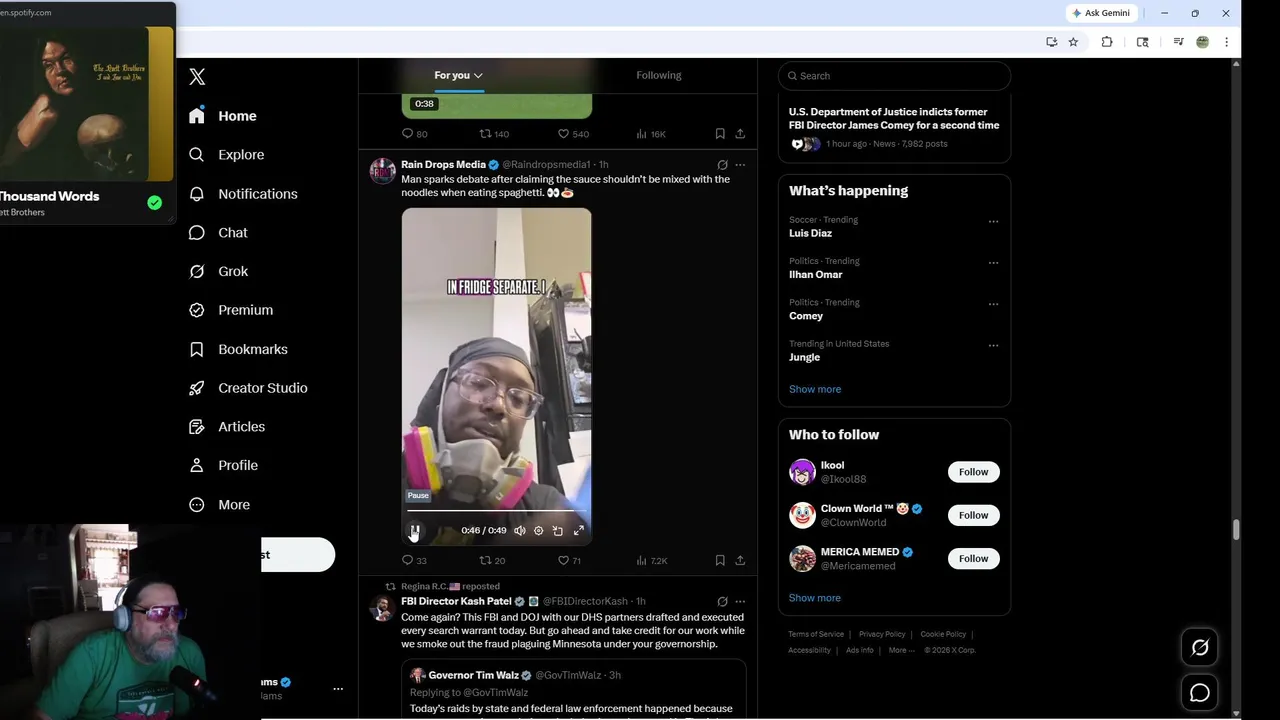The width and height of the screenshot is (1280, 720).
Task: Open Premium in the sidebar
Action: click(x=231, y=310)
